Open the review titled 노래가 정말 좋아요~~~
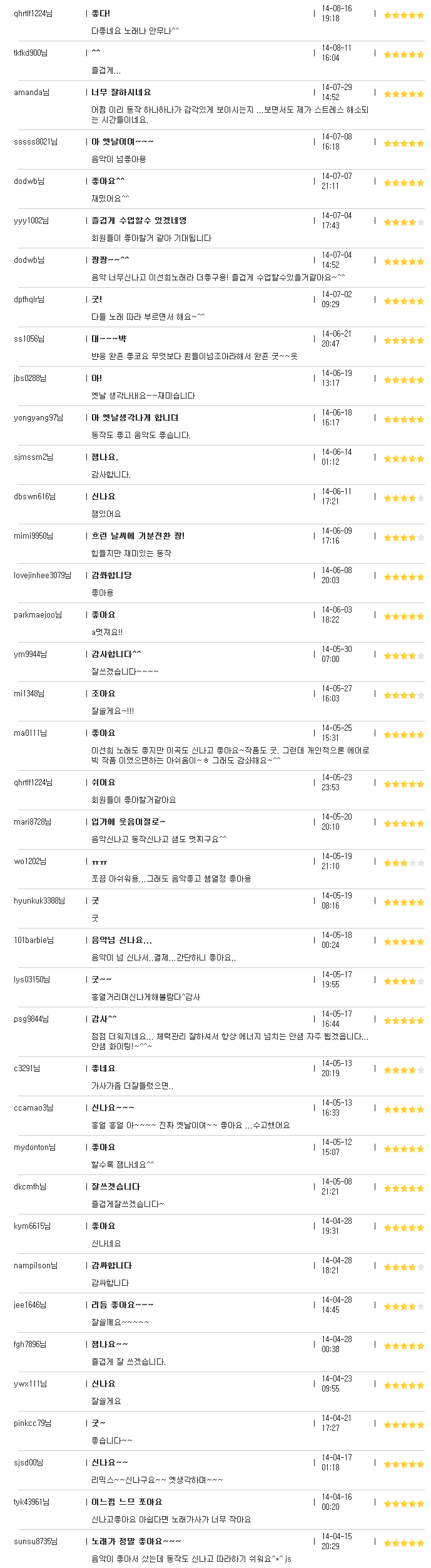Viewport: 431px width, 1568px height. tap(136, 1541)
